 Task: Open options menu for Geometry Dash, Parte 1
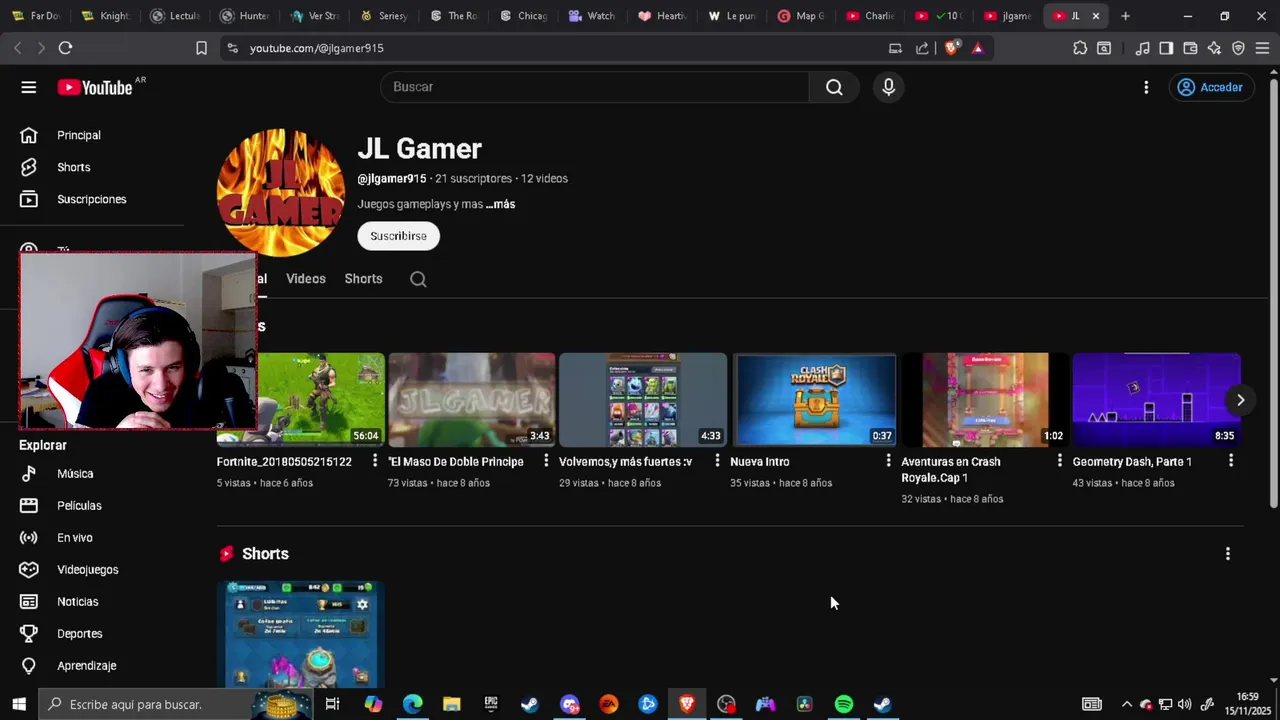point(1231,461)
